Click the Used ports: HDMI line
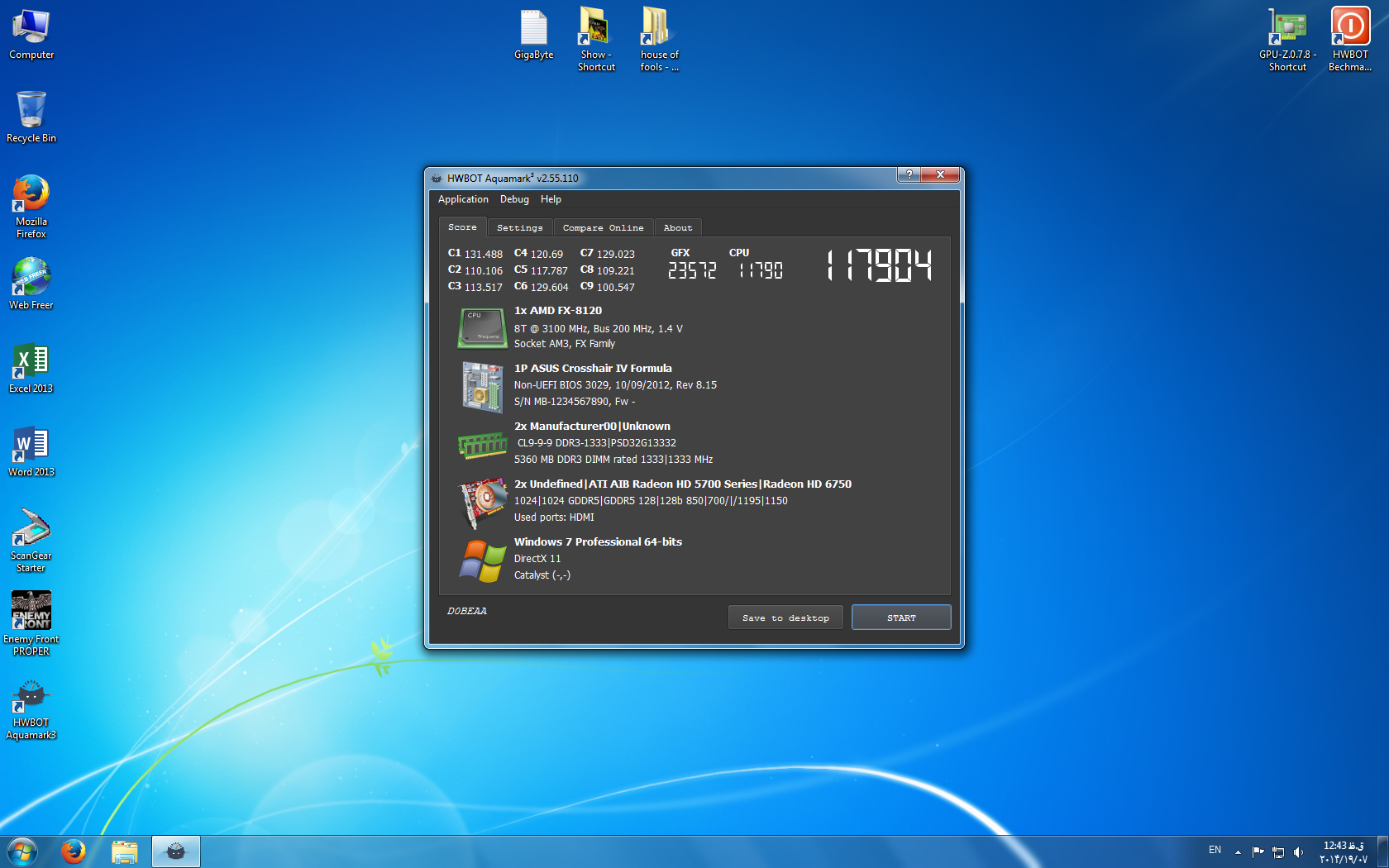The image size is (1389, 868). click(x=554, y=517)
